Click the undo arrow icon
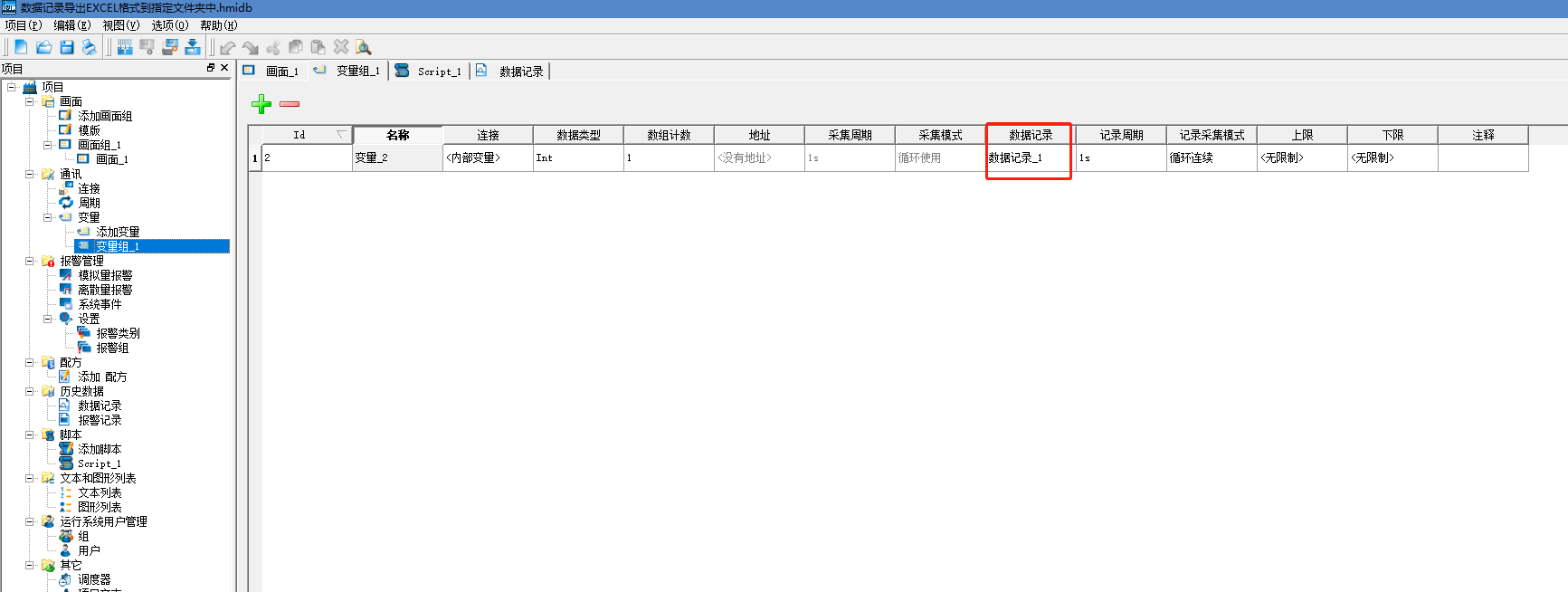The width and height of the screenshot is (1568, 592). [x=228, y=47]
